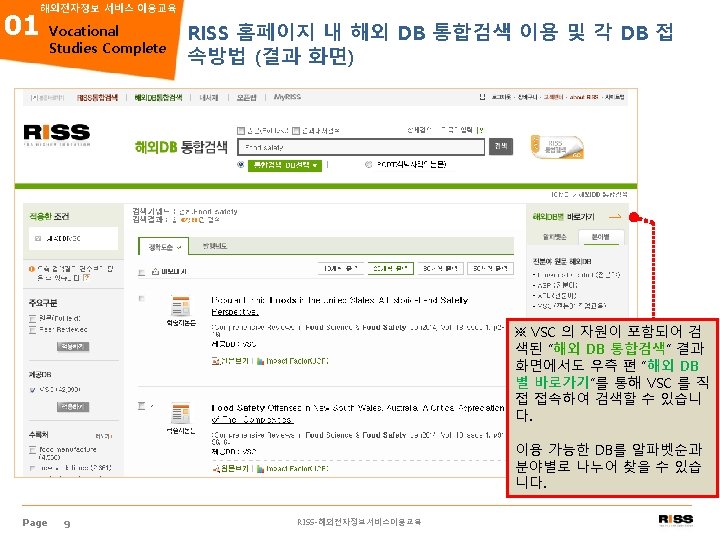Viewport: 720px width, 540px height.
Task: Tick the select-all checkbox beside 내보내기
Action: pyautogui.click(x=141, y=272)
